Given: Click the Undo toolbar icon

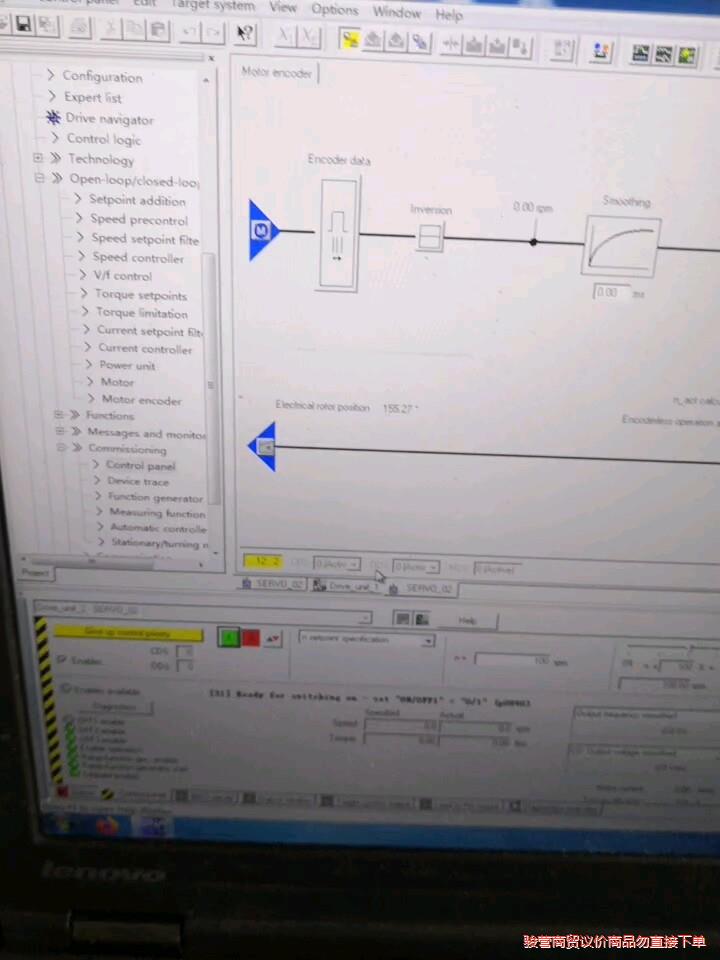Looking at the screenshot, I should (x=190, y=31).
